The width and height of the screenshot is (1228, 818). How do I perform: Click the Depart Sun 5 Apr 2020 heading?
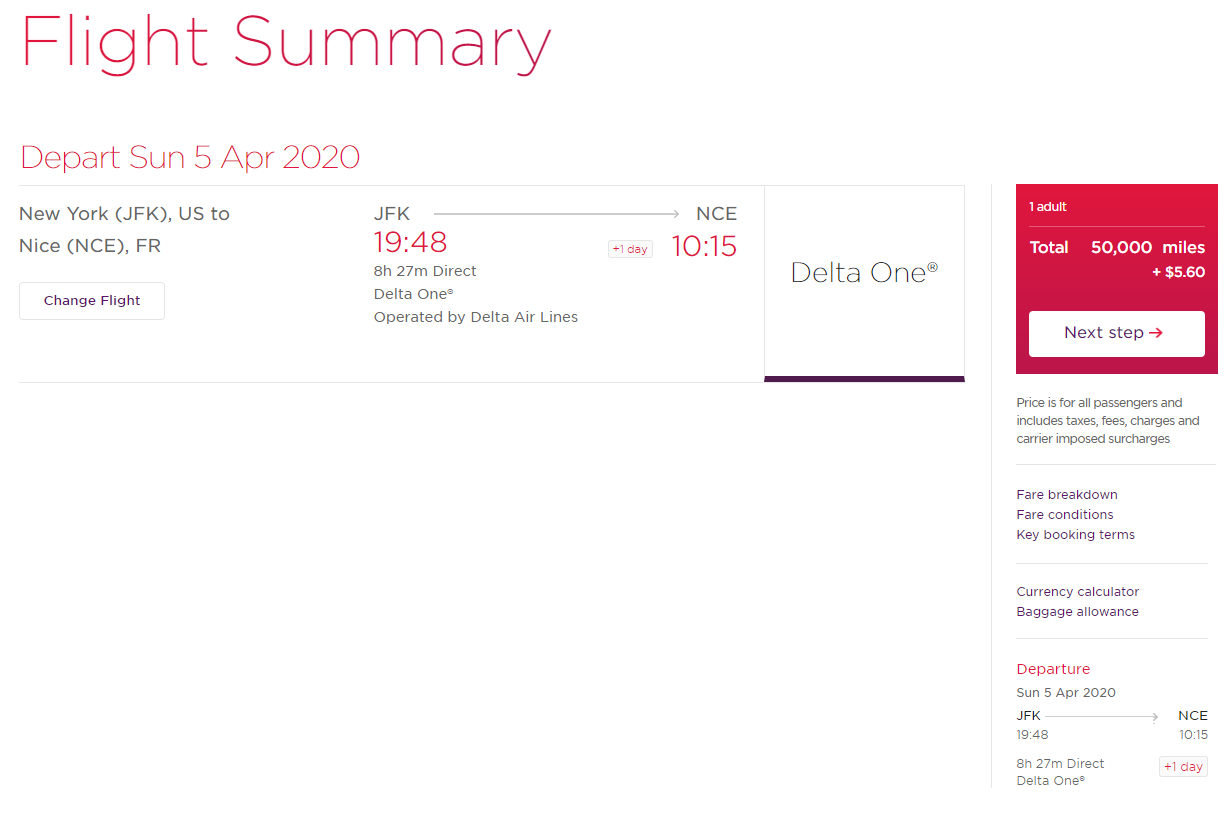190,158
